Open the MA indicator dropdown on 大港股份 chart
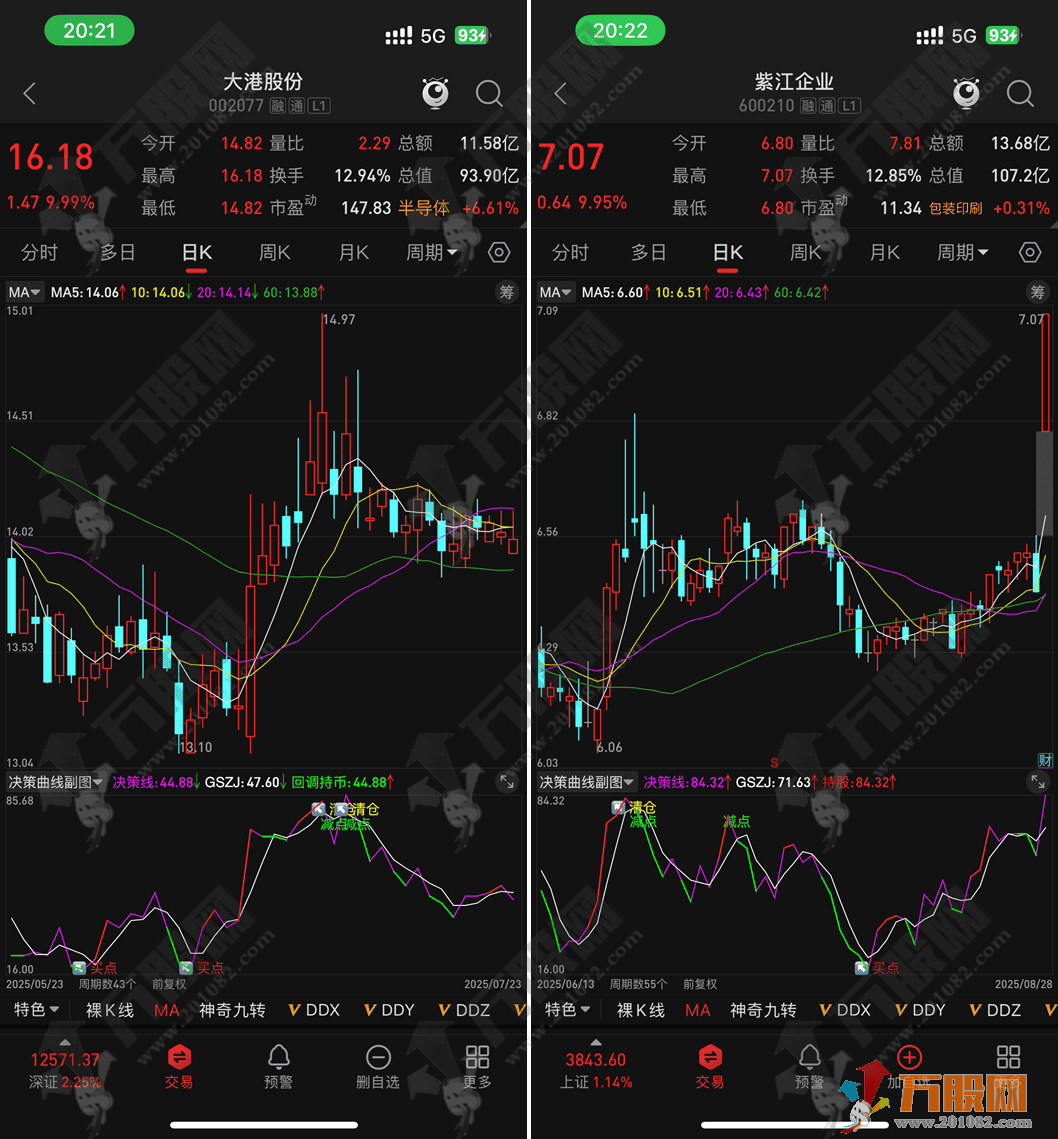The height and width of the screenshot is (1139, 1058). click(x=24, y=292)
